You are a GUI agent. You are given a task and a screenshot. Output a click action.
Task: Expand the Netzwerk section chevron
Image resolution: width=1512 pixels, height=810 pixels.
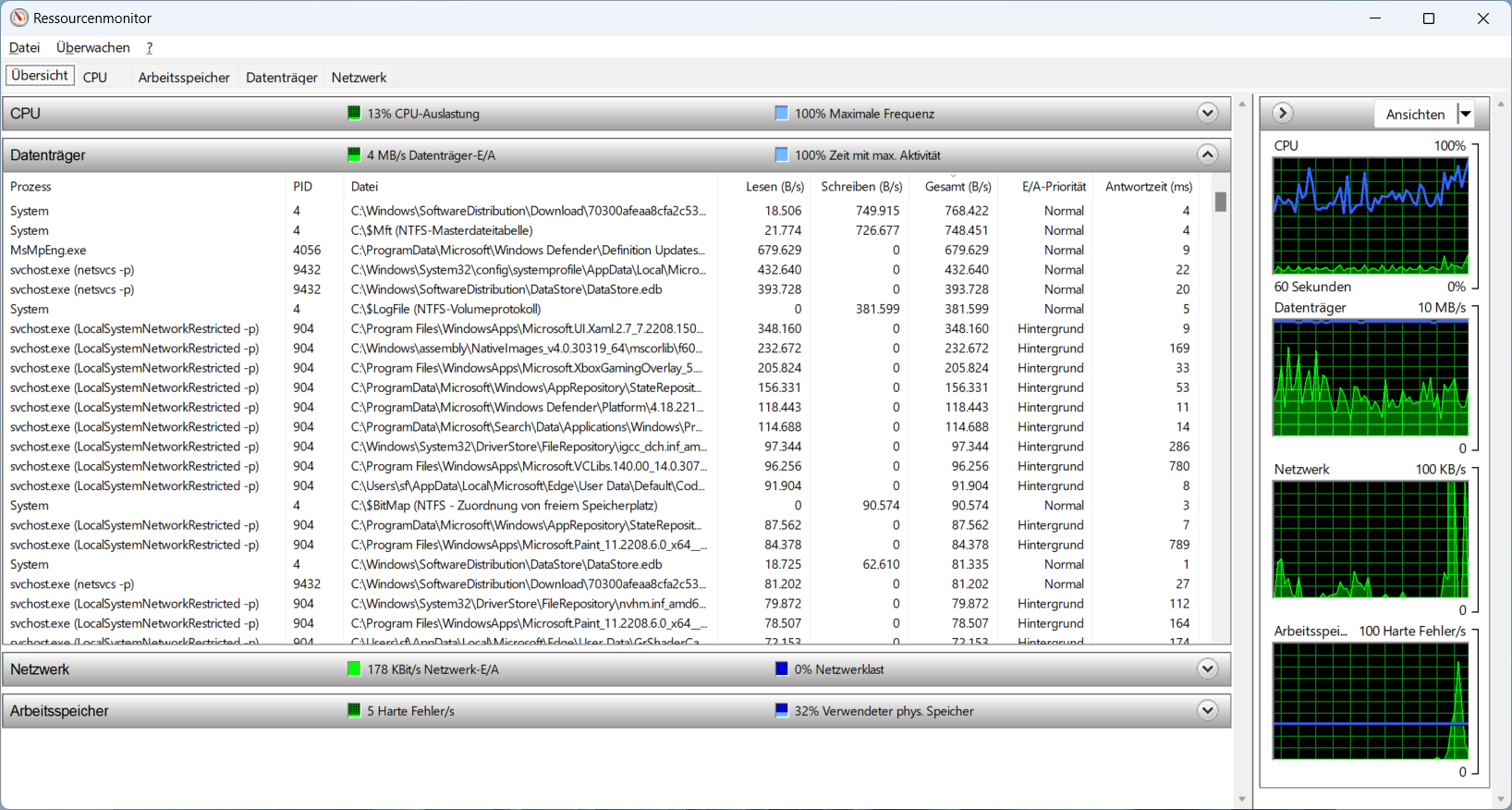(1207, 669)
